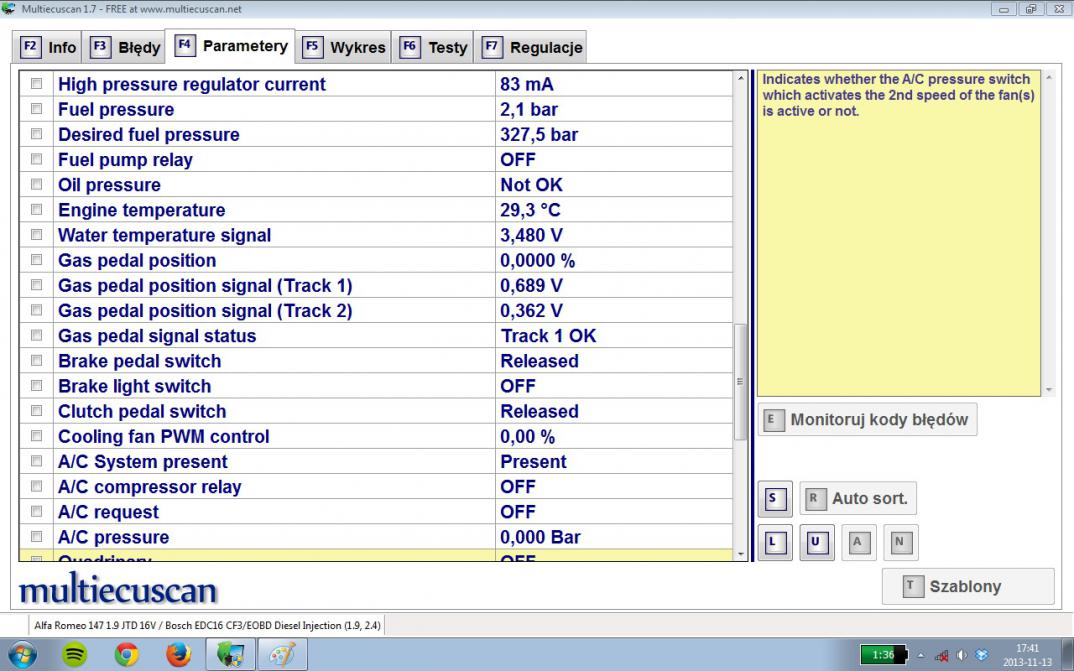Tick the Water temperature signal checkbox
Image resolution: width=1074 pixels, height=671 pixels.
click(x=36, y=235)
